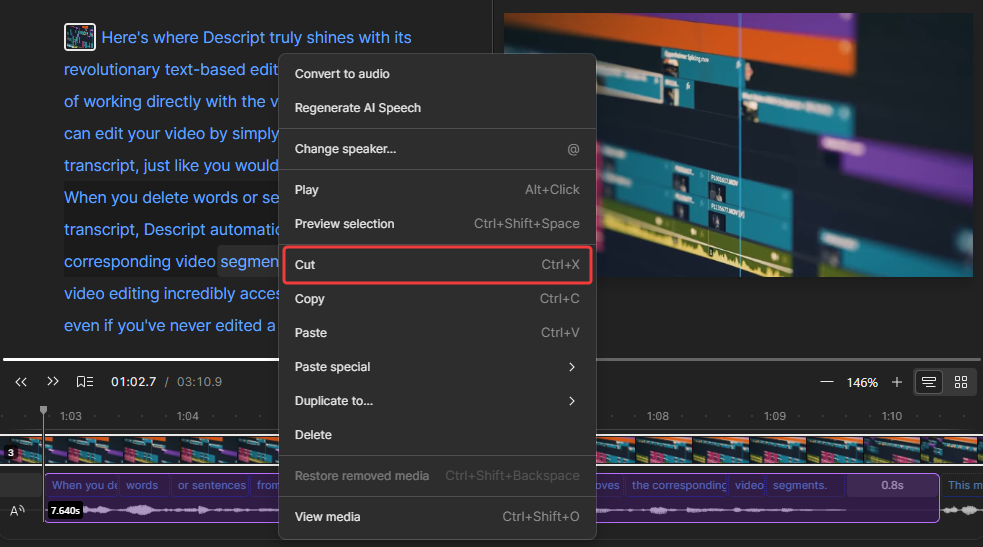Click the audio track waveform icon
This screenshot has width=983, height=547.
[x=17, y=511]
